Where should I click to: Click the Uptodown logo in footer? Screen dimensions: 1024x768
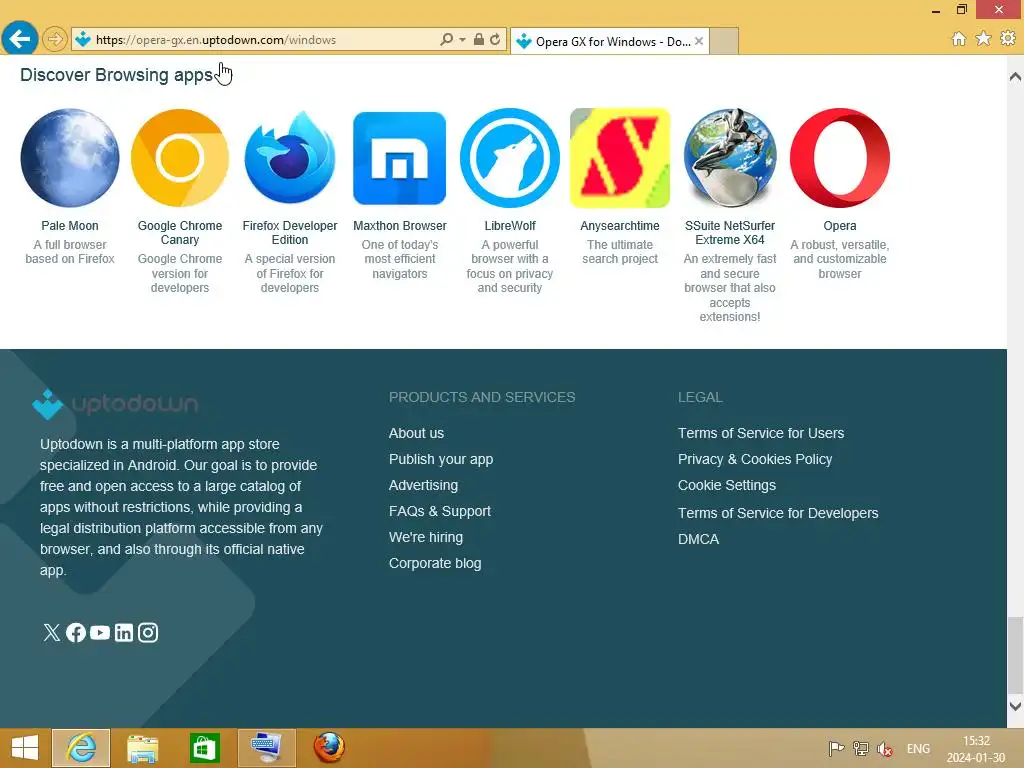[x=115, y=404]
